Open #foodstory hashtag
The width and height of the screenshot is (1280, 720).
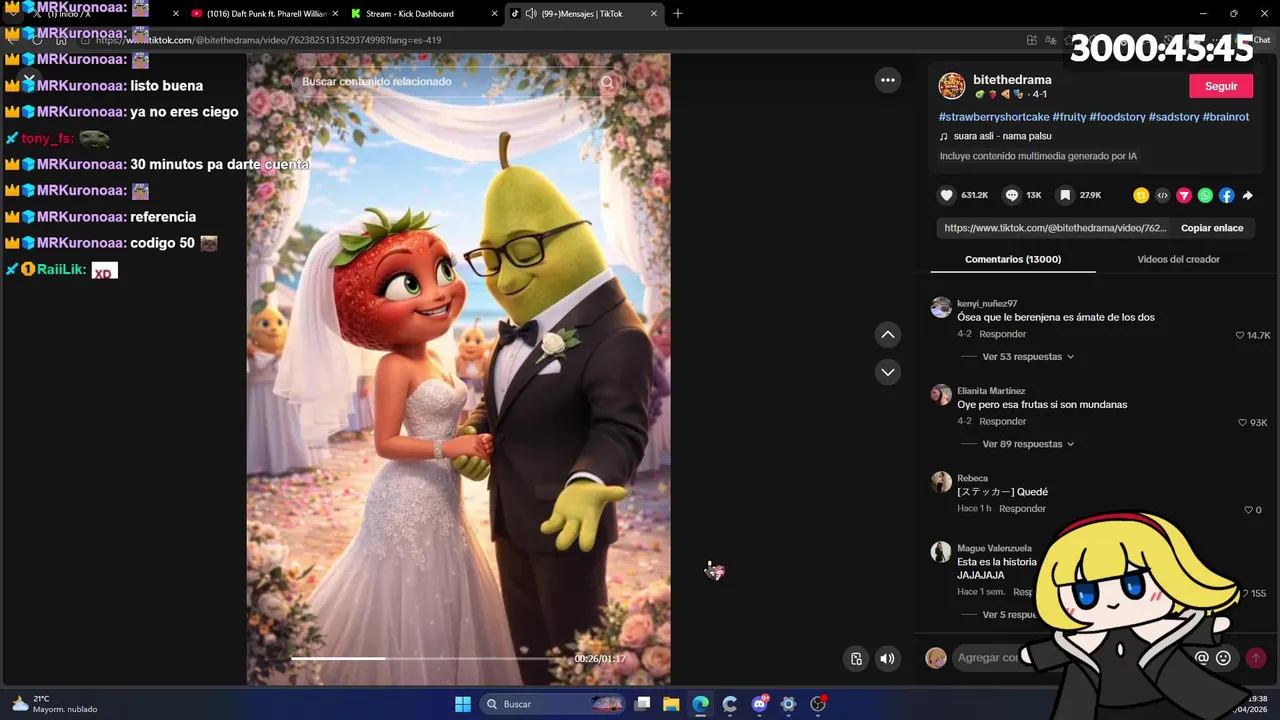coord(1117,117)
